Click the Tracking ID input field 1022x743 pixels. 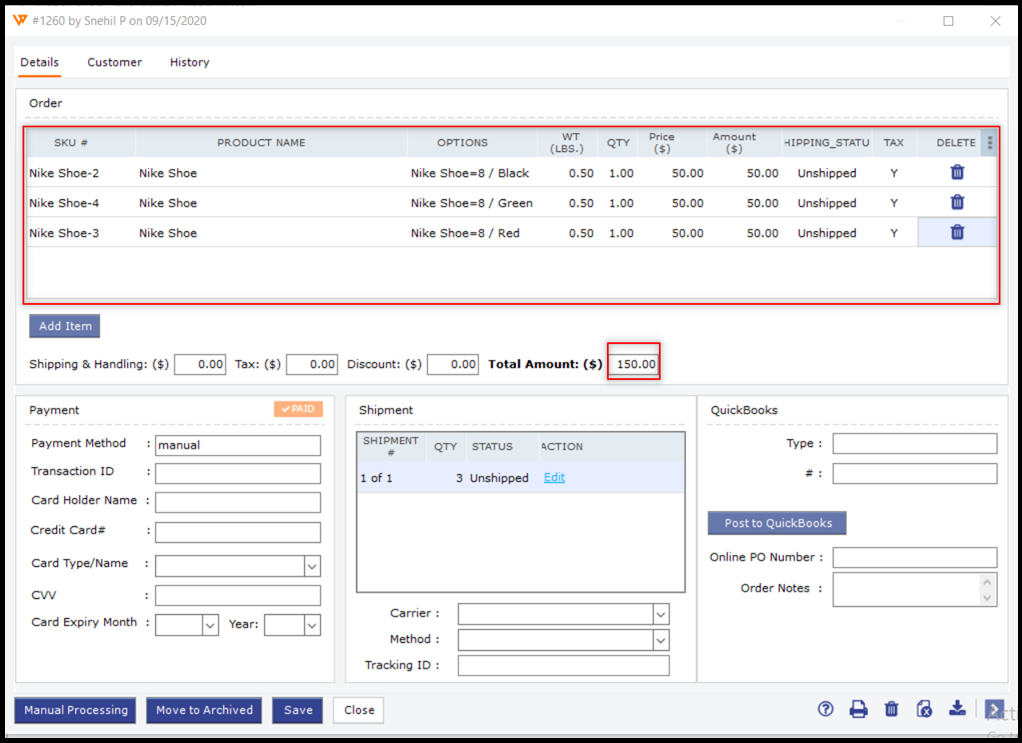pos(563,666)
